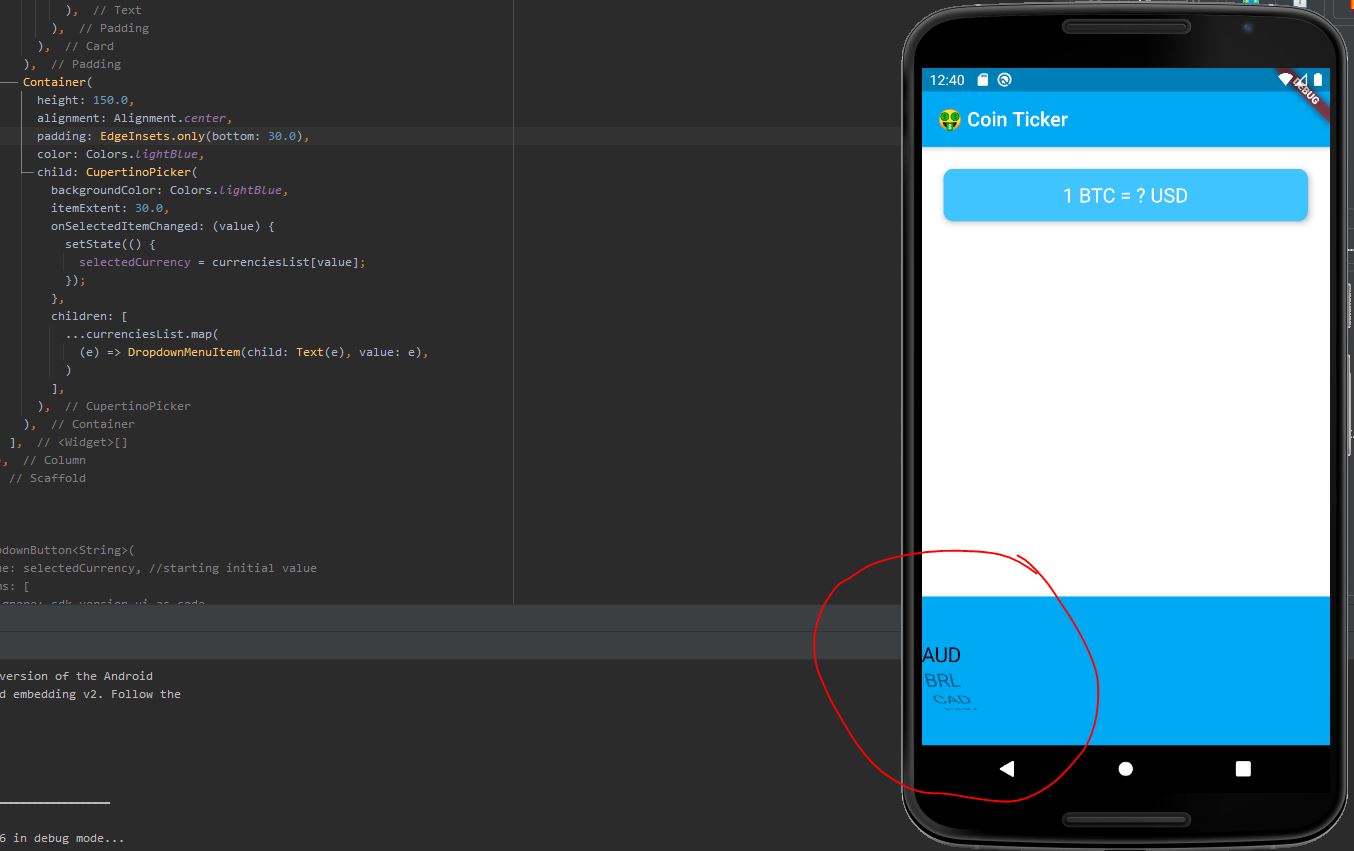The width and height of the screenshot is (1354, 851).
Task: Select CAD in the currency picker wheel
Action: pos(950,702)
